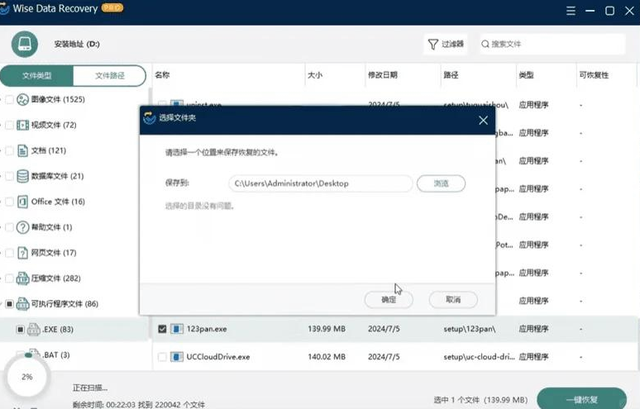Click the documents category icon
The width and height of the screenshot is (640, 409).
click(22, 151)
